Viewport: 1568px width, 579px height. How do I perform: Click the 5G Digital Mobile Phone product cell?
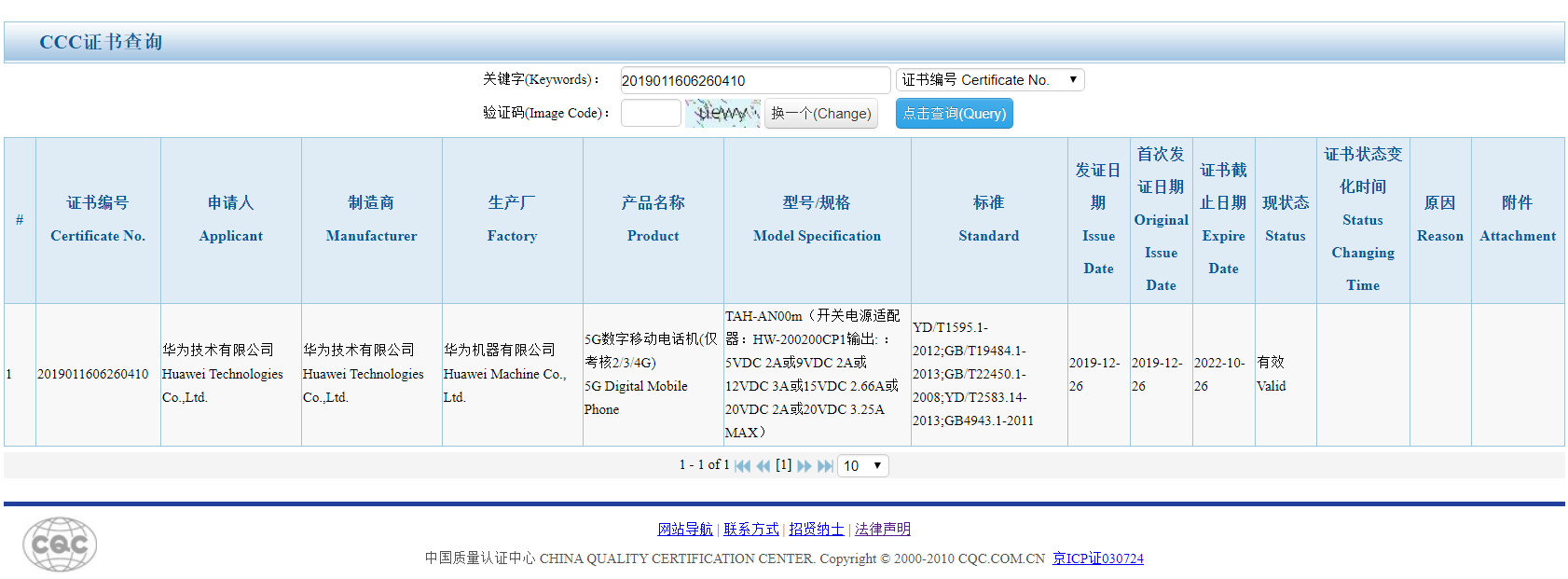click(x=653, y=375)
